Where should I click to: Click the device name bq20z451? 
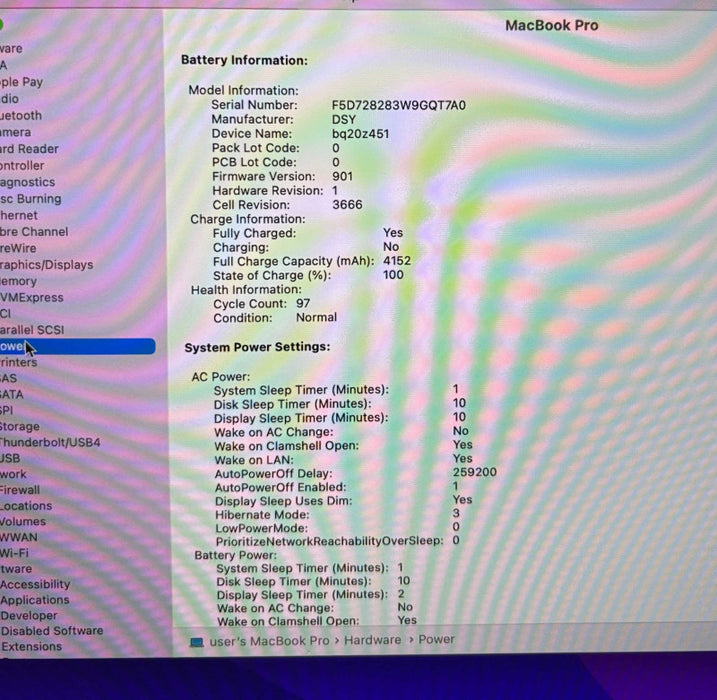[x=360, y=134]
